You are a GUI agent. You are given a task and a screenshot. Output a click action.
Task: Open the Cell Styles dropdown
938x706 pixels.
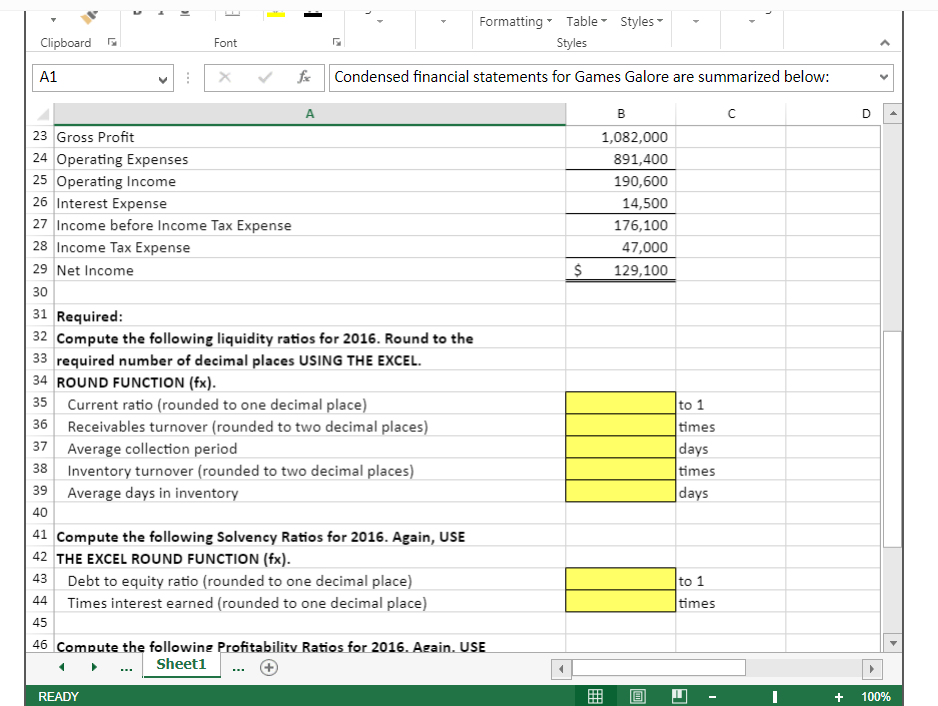[x=639, y=21]
